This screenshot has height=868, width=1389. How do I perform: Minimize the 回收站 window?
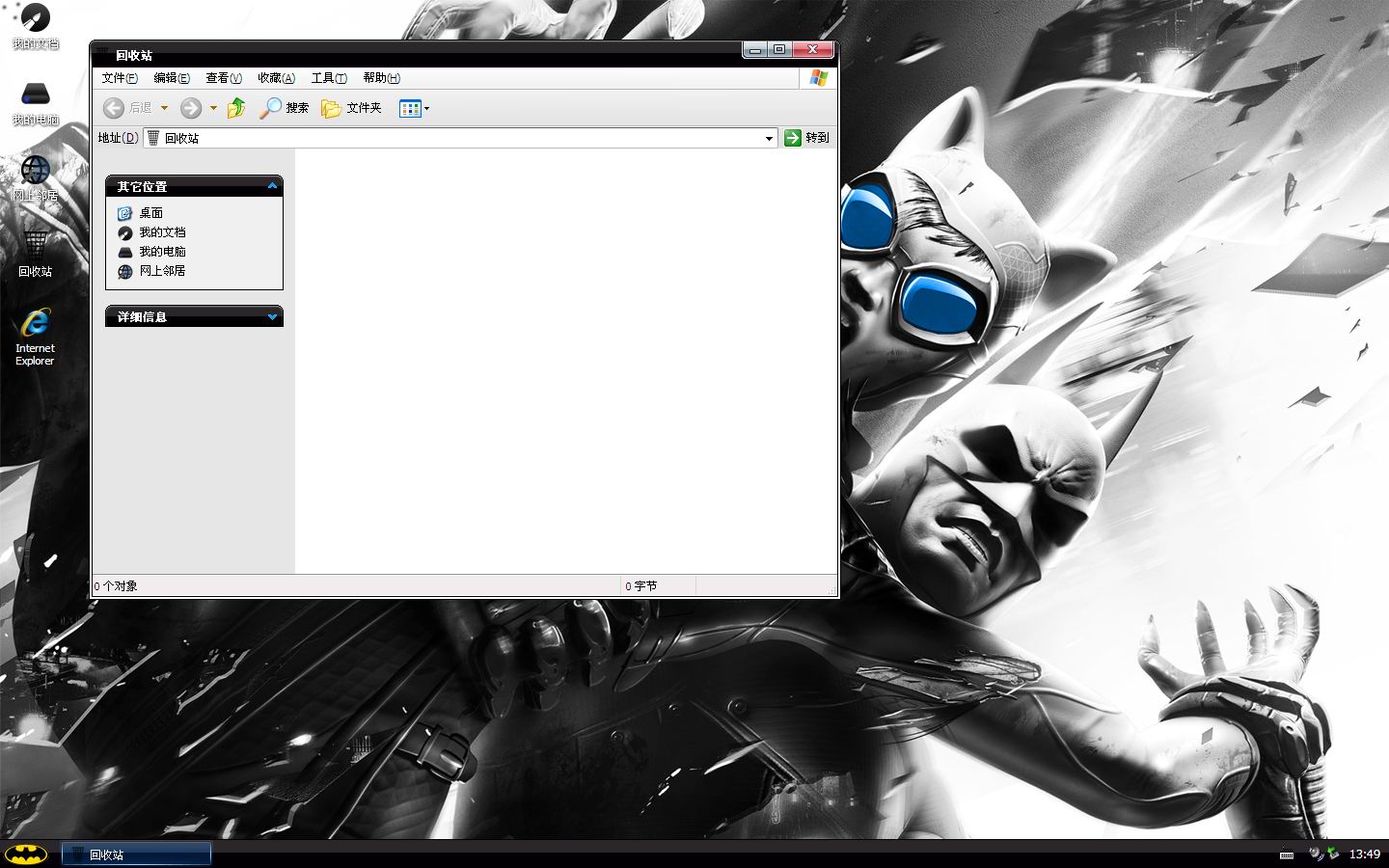click(x=755, y=49)
